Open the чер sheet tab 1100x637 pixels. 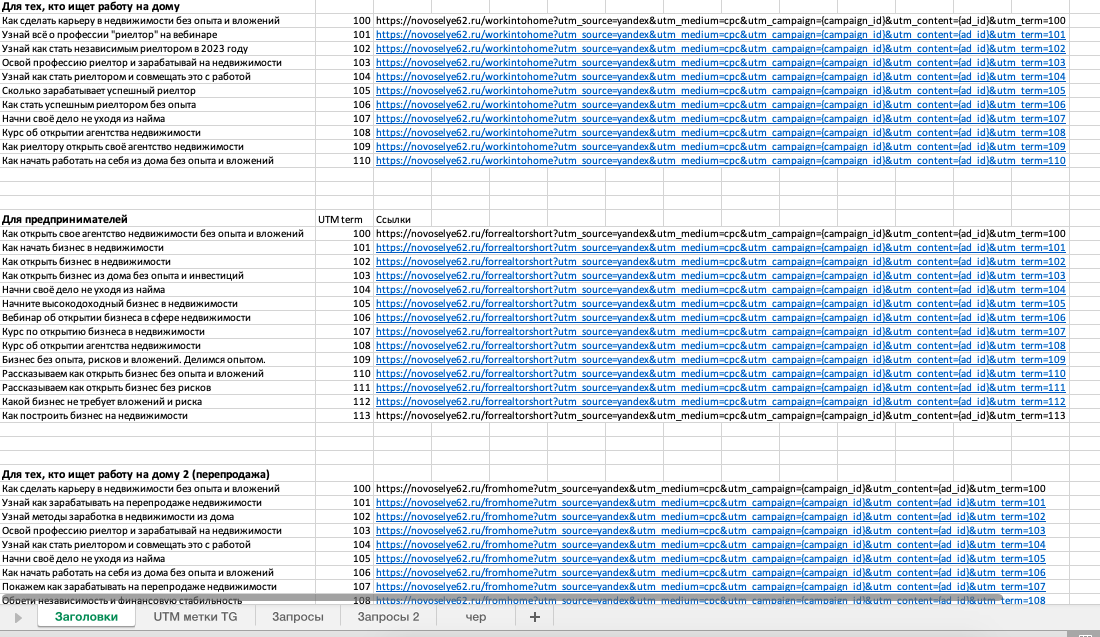476,617
